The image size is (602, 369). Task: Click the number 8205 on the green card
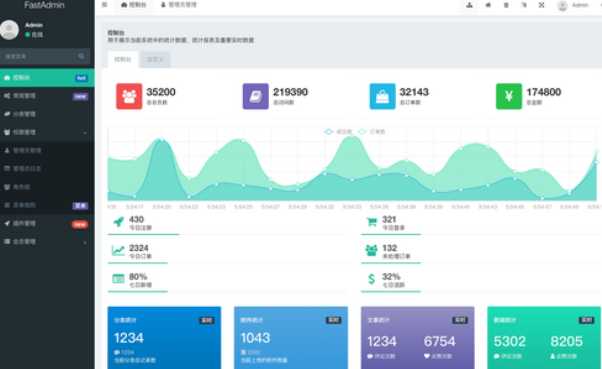coord(566,341)
